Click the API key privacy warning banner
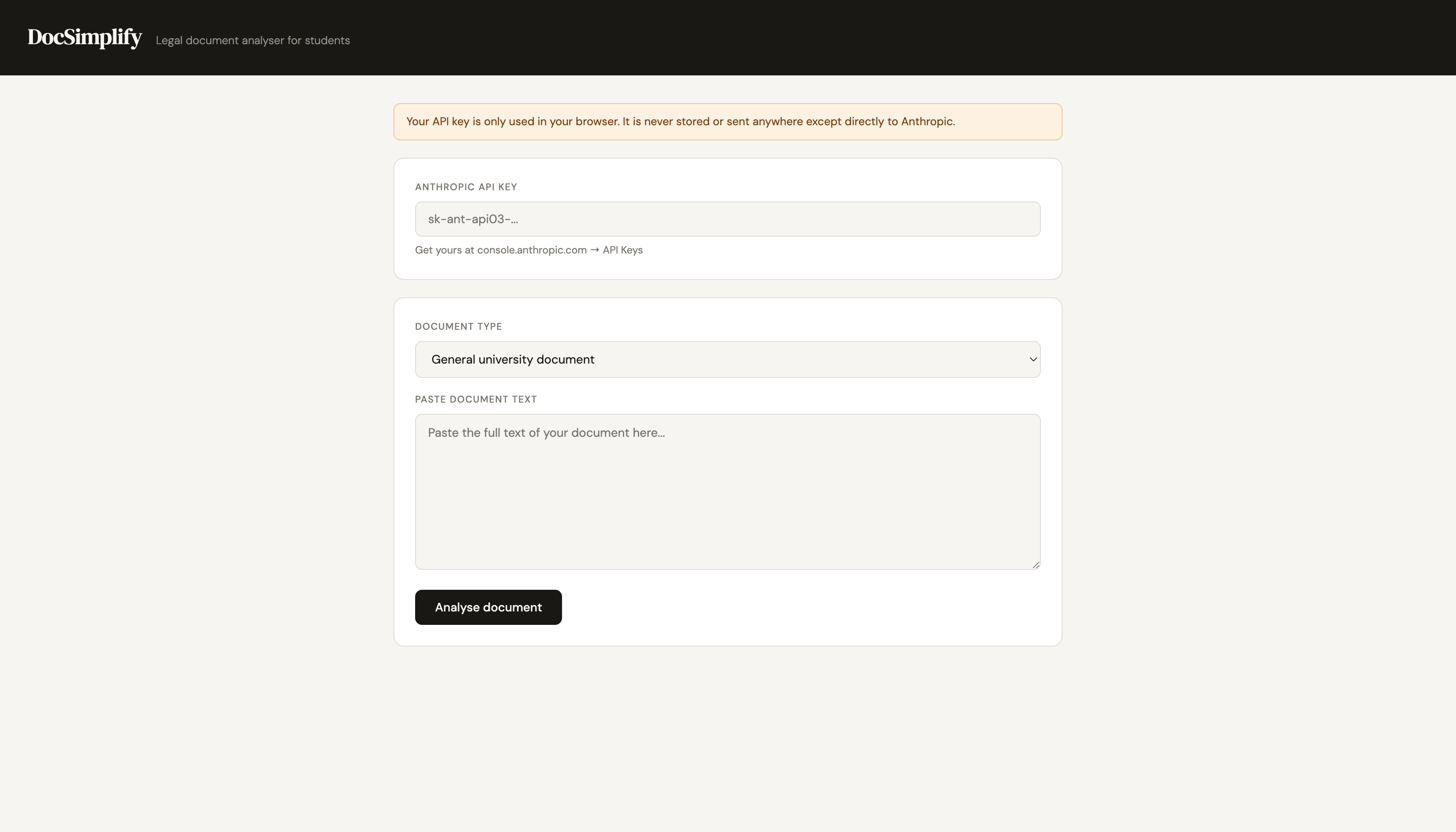1456x832 pixels. coord(728,121)
